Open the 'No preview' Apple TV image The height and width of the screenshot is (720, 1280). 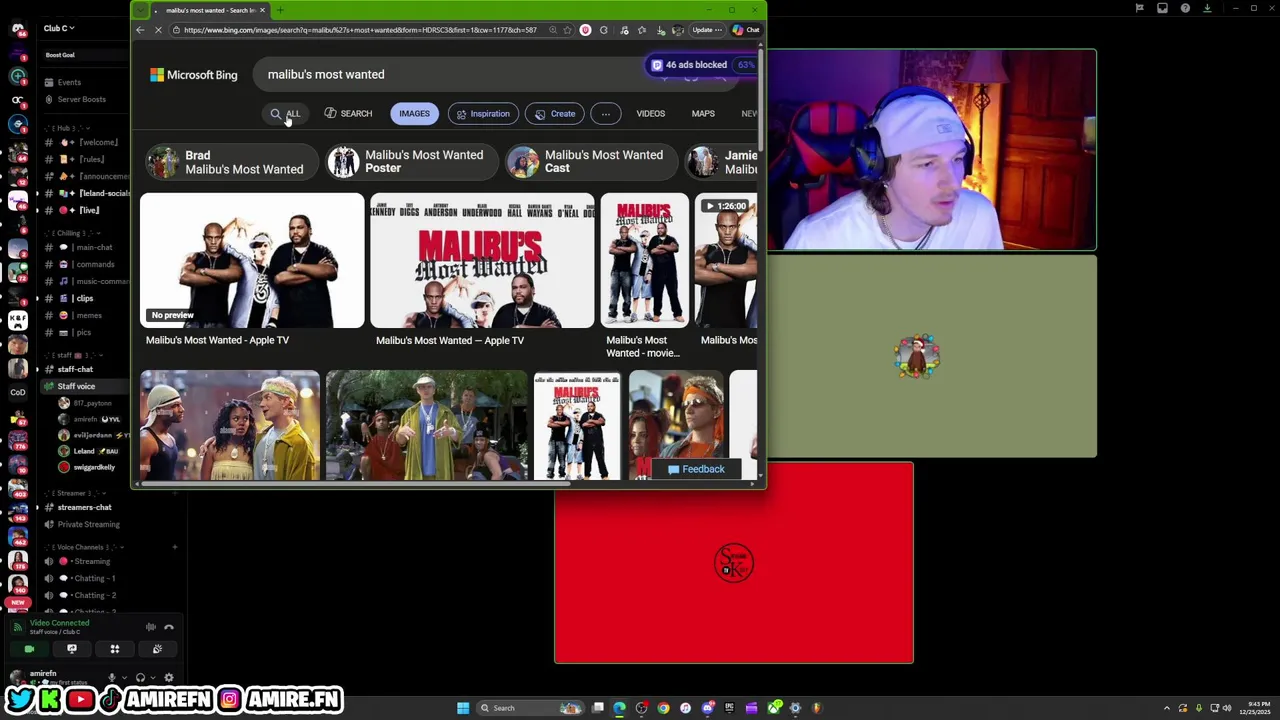252,261
